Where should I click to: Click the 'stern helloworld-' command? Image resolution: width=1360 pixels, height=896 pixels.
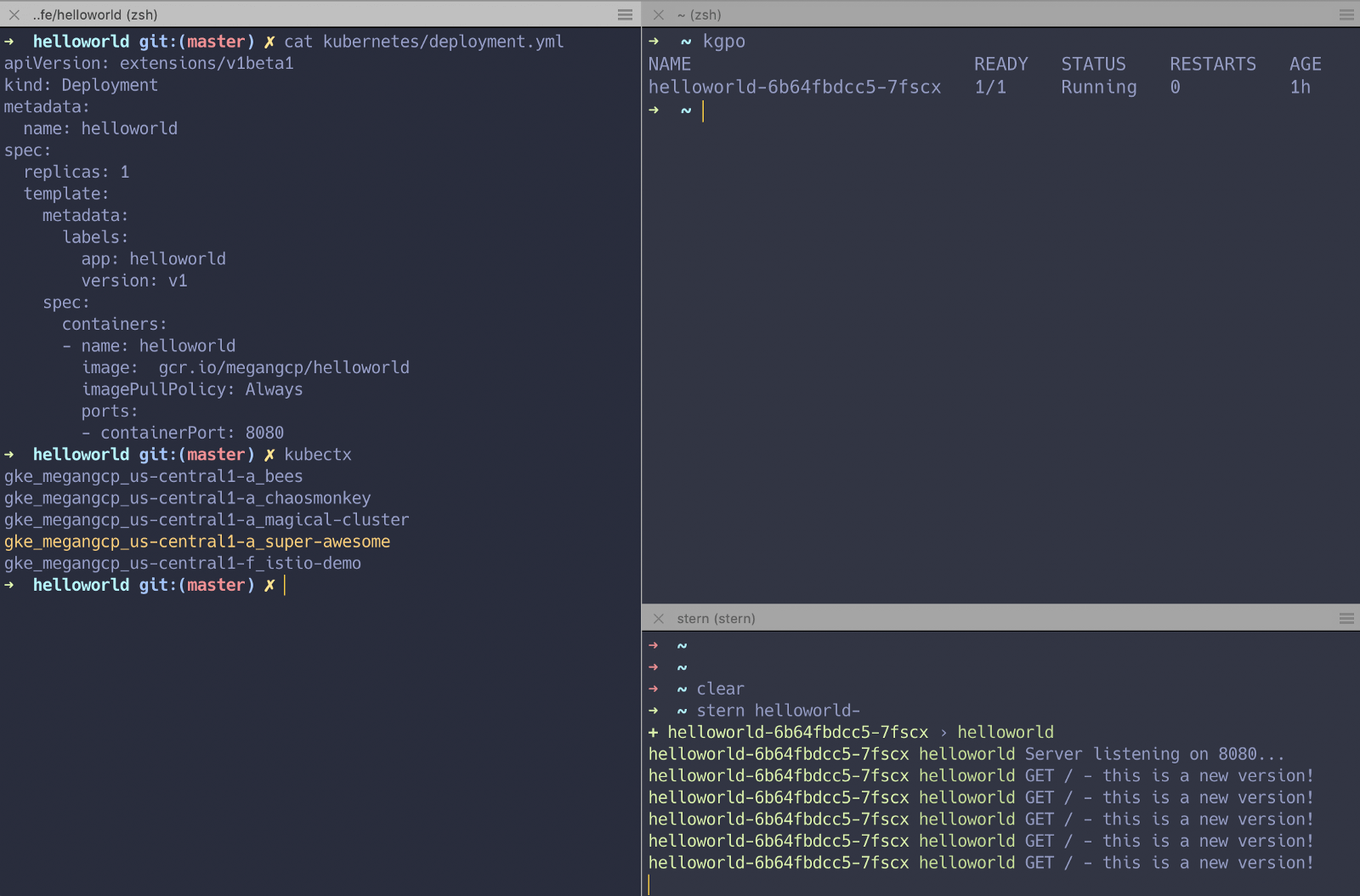(779, 711)
